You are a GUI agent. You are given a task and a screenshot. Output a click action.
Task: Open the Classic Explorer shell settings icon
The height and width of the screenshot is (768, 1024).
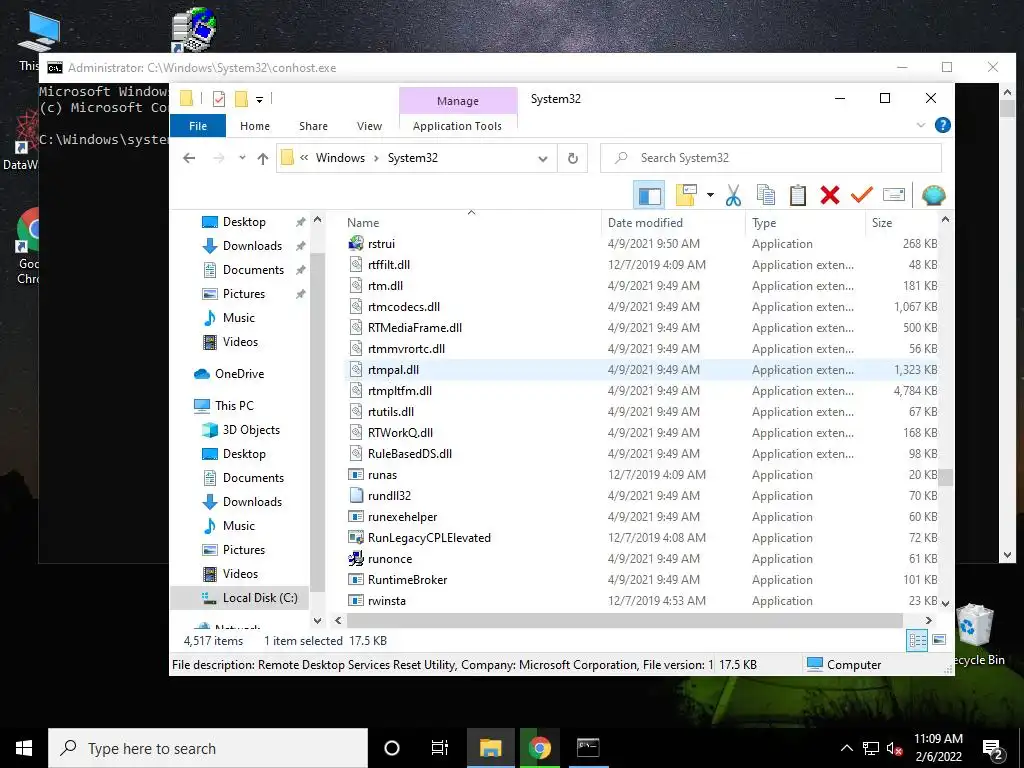pyautogui.click(x=933, y=195)
